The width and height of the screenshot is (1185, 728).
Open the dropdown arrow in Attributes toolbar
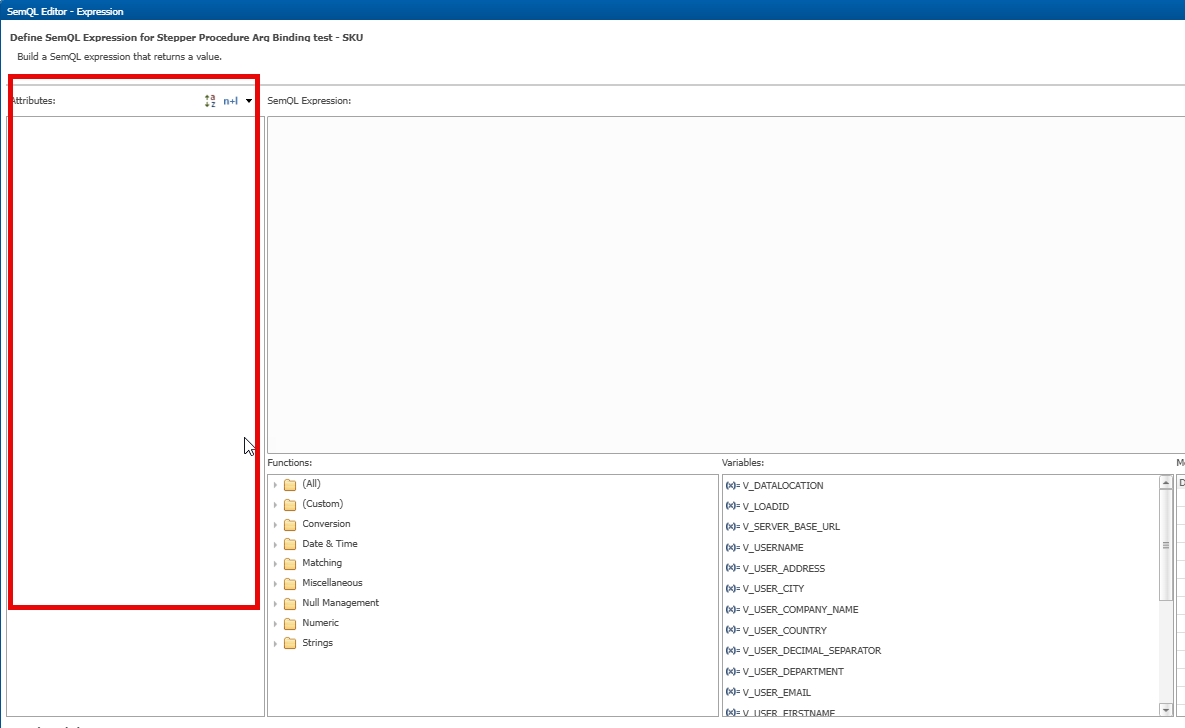coord(249,101)
